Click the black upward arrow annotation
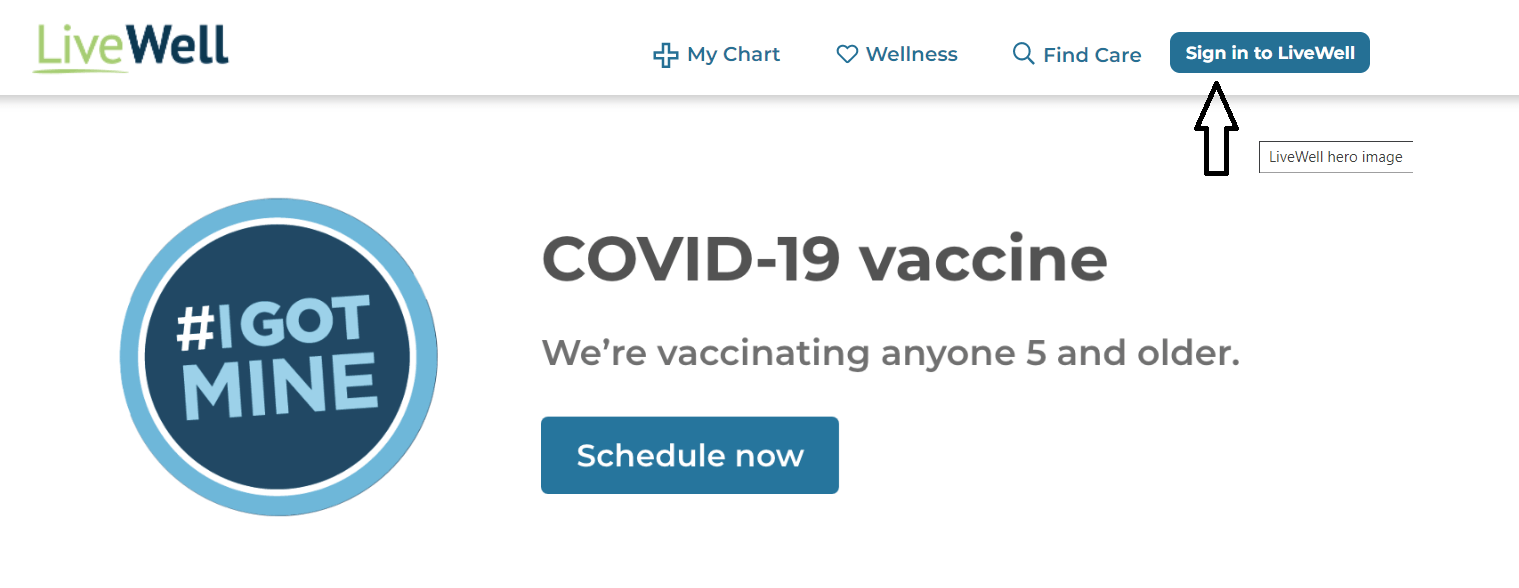This screenshot has height=588, width=1519. (1216, 129)
